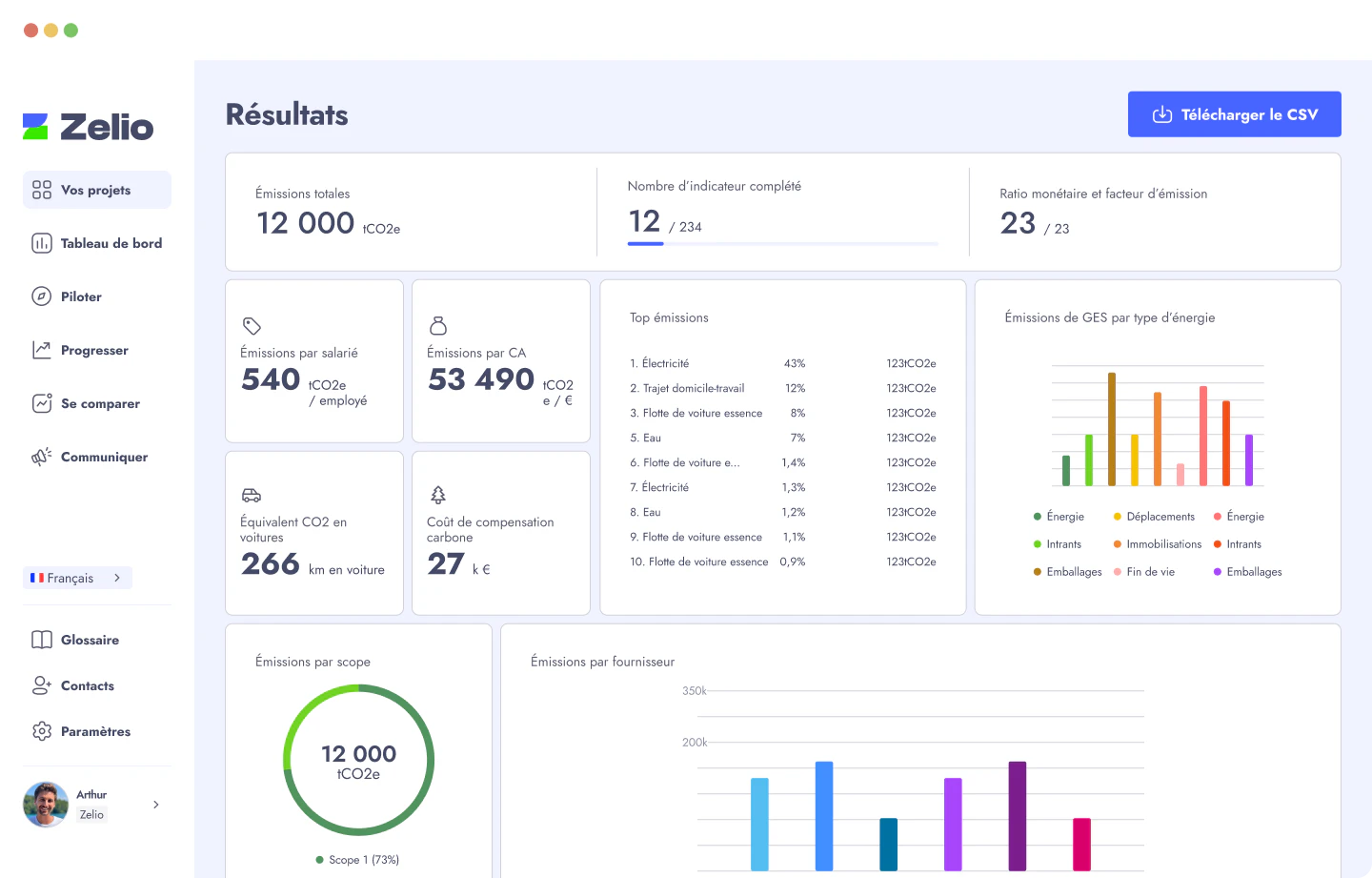Click the Progresser trend line icon
The width and height of the screenshot is (1372, 878).
[39, 350]
